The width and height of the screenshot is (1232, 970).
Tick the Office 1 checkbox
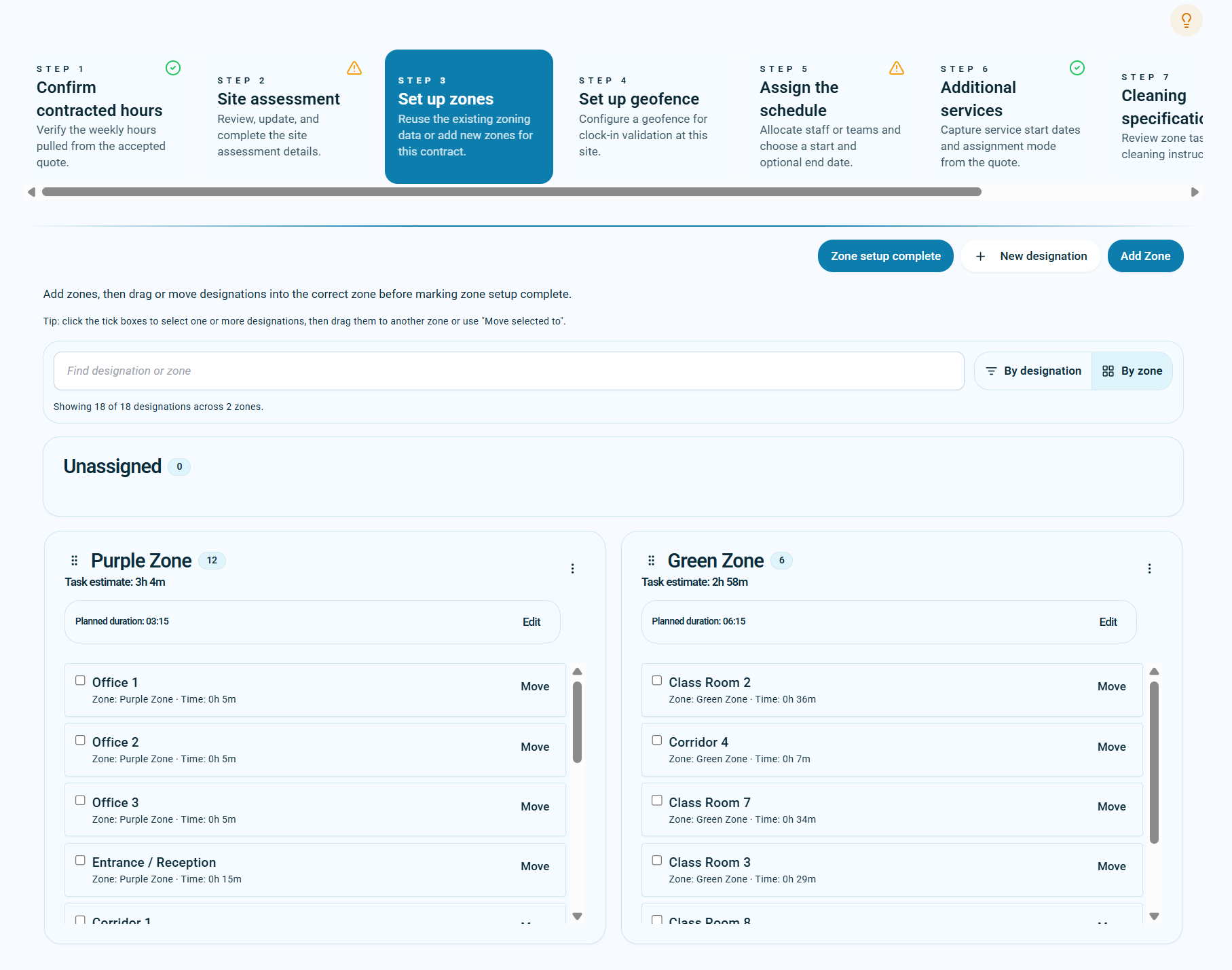(80, 680)
